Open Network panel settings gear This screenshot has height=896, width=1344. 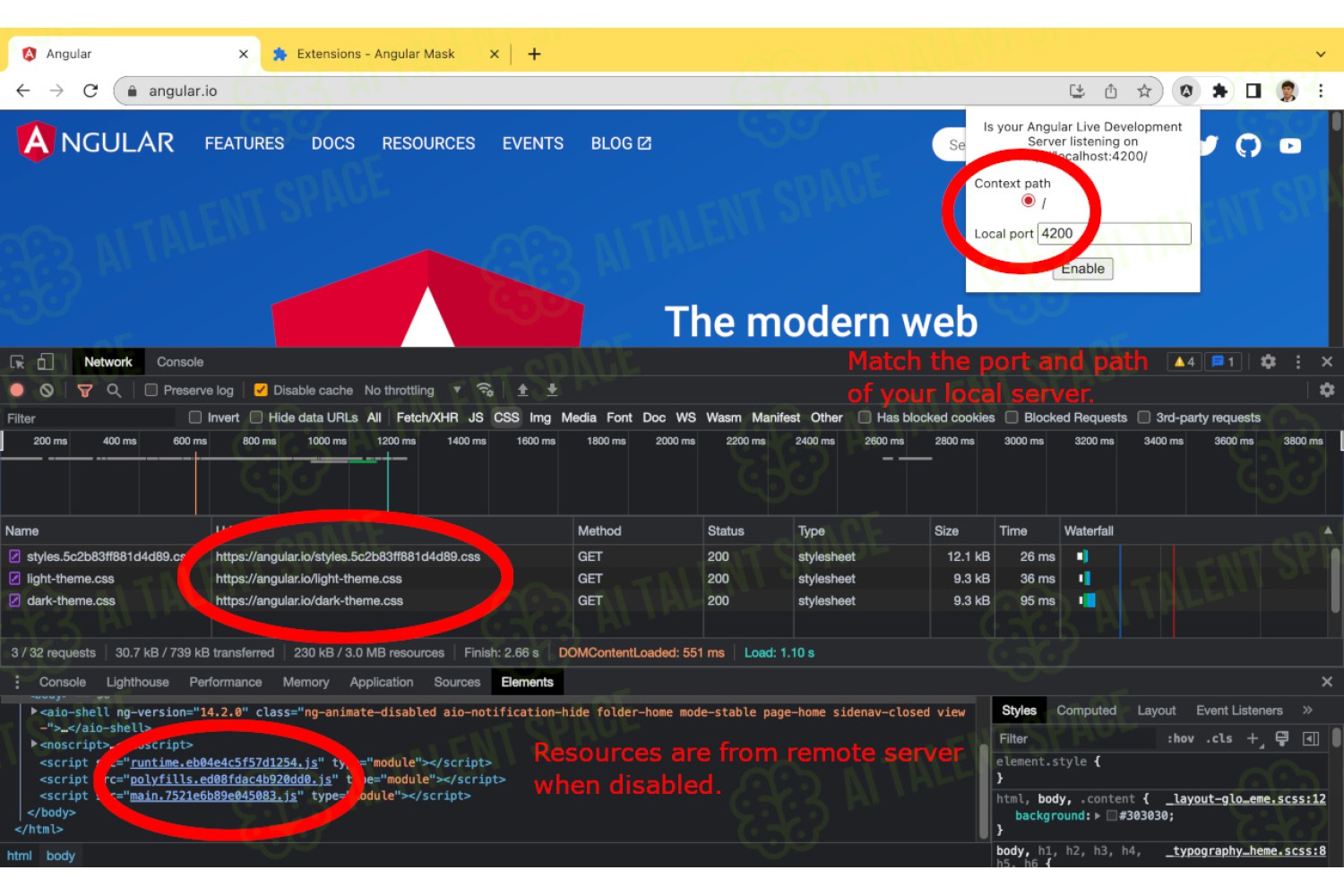click(1327, 390)
